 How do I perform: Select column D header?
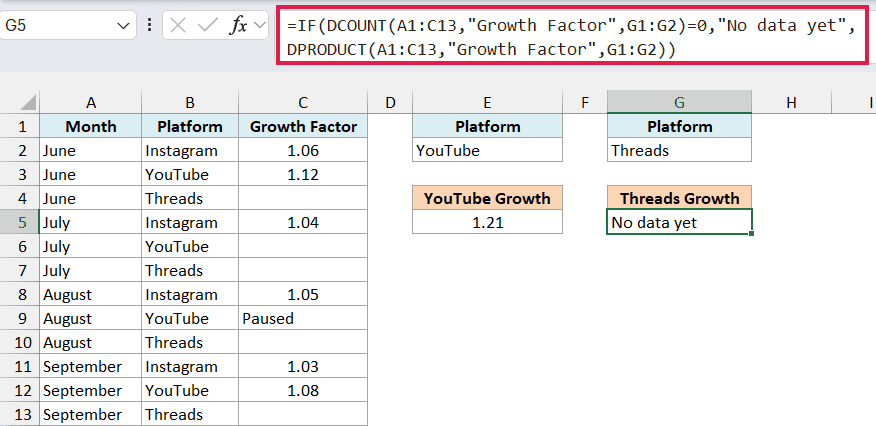390,102
